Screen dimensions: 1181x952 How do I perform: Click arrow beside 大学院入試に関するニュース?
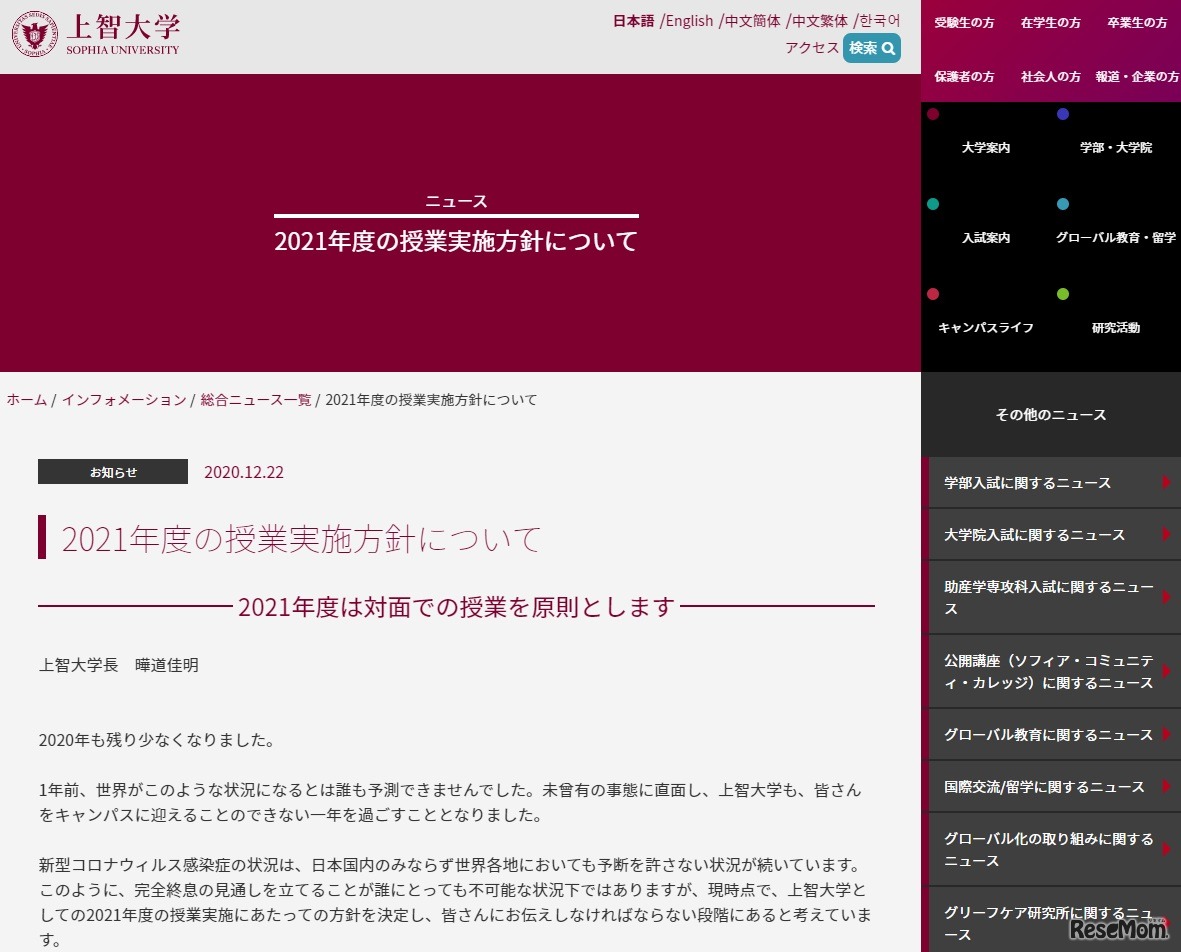(1166, 534)
